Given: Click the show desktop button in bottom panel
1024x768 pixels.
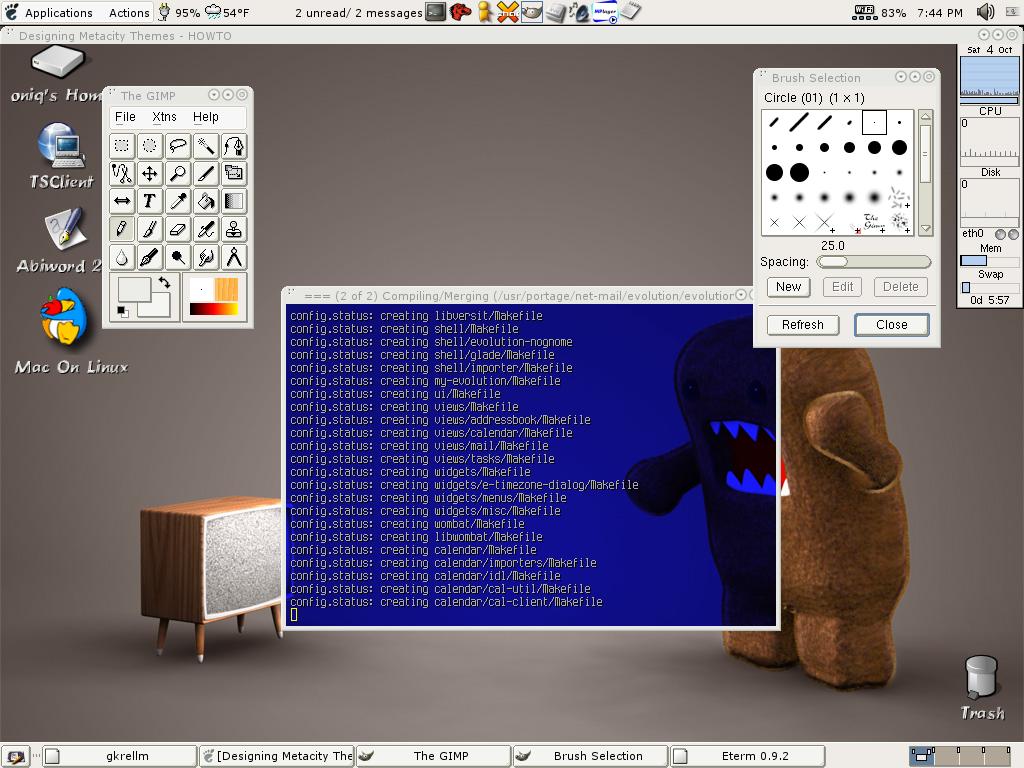Looking at the screenshot, I should pyautogui.click(x=16, y=756).
